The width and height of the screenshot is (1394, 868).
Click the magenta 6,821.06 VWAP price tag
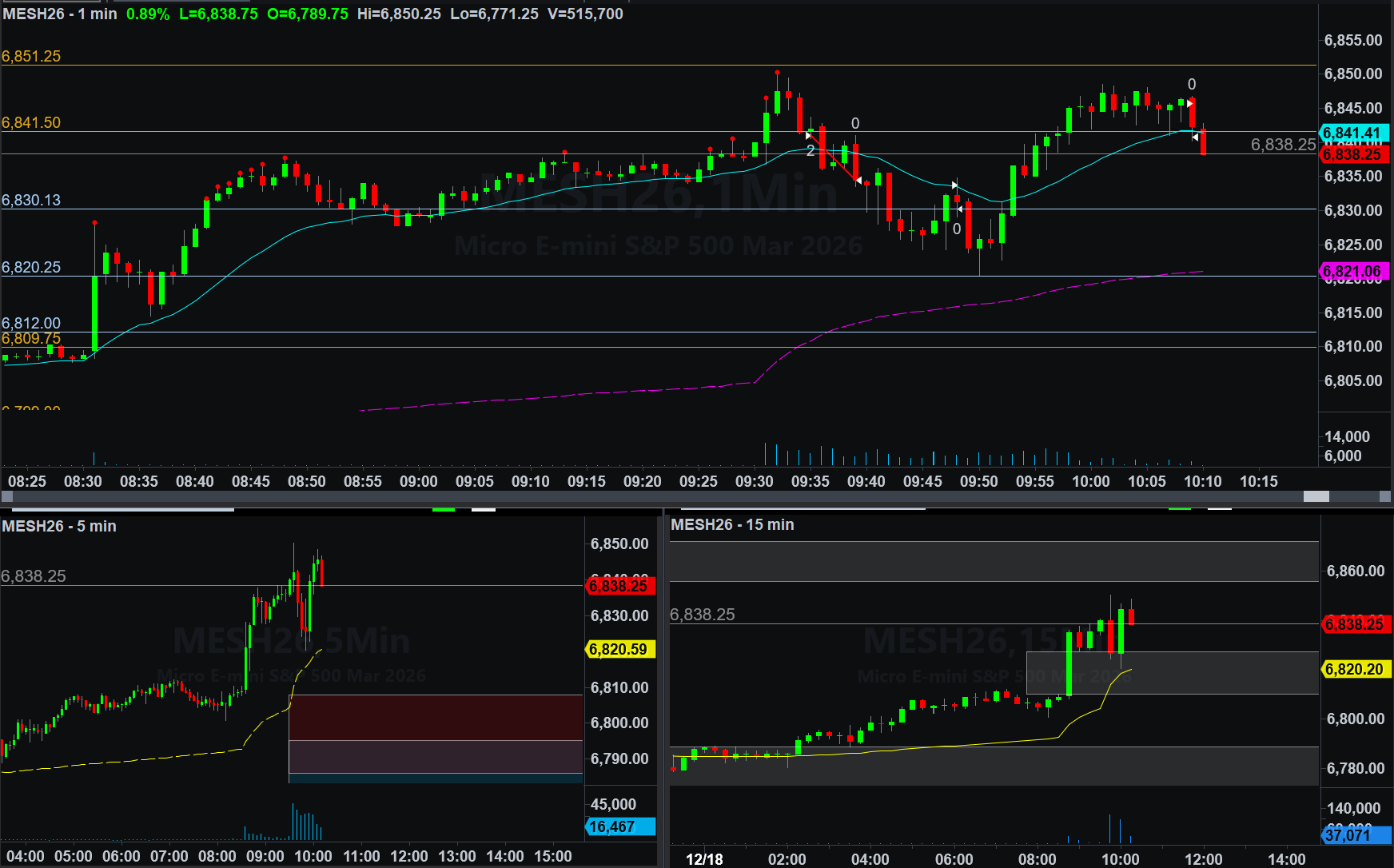(1354, 272)
